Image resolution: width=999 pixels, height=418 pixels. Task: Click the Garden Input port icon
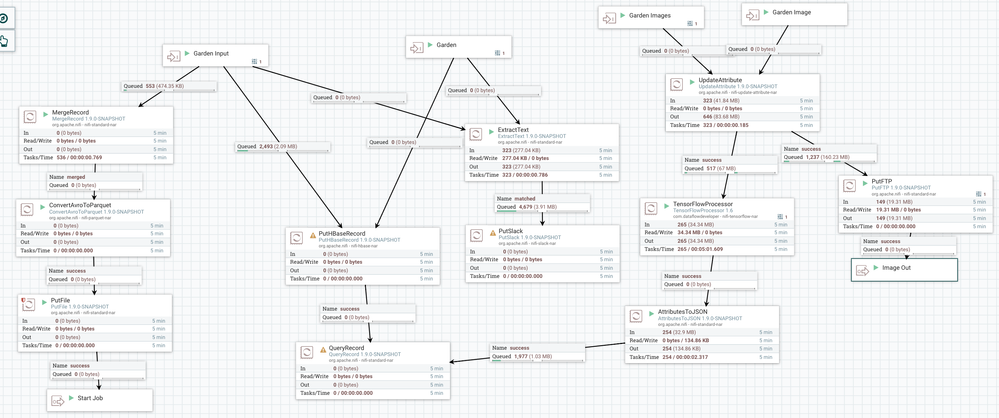(x=173, y=56)
